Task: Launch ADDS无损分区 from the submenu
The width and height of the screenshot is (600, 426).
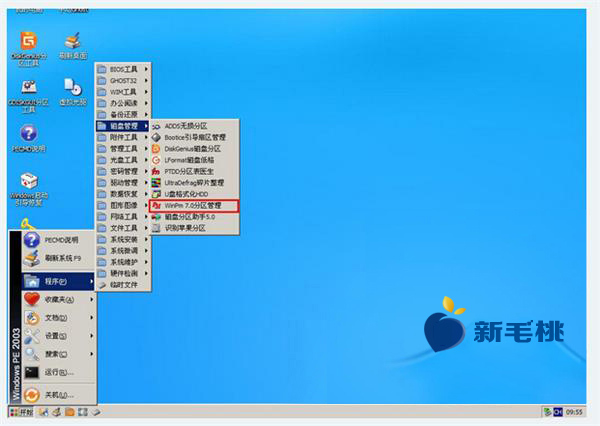Action: click(195, 126)
